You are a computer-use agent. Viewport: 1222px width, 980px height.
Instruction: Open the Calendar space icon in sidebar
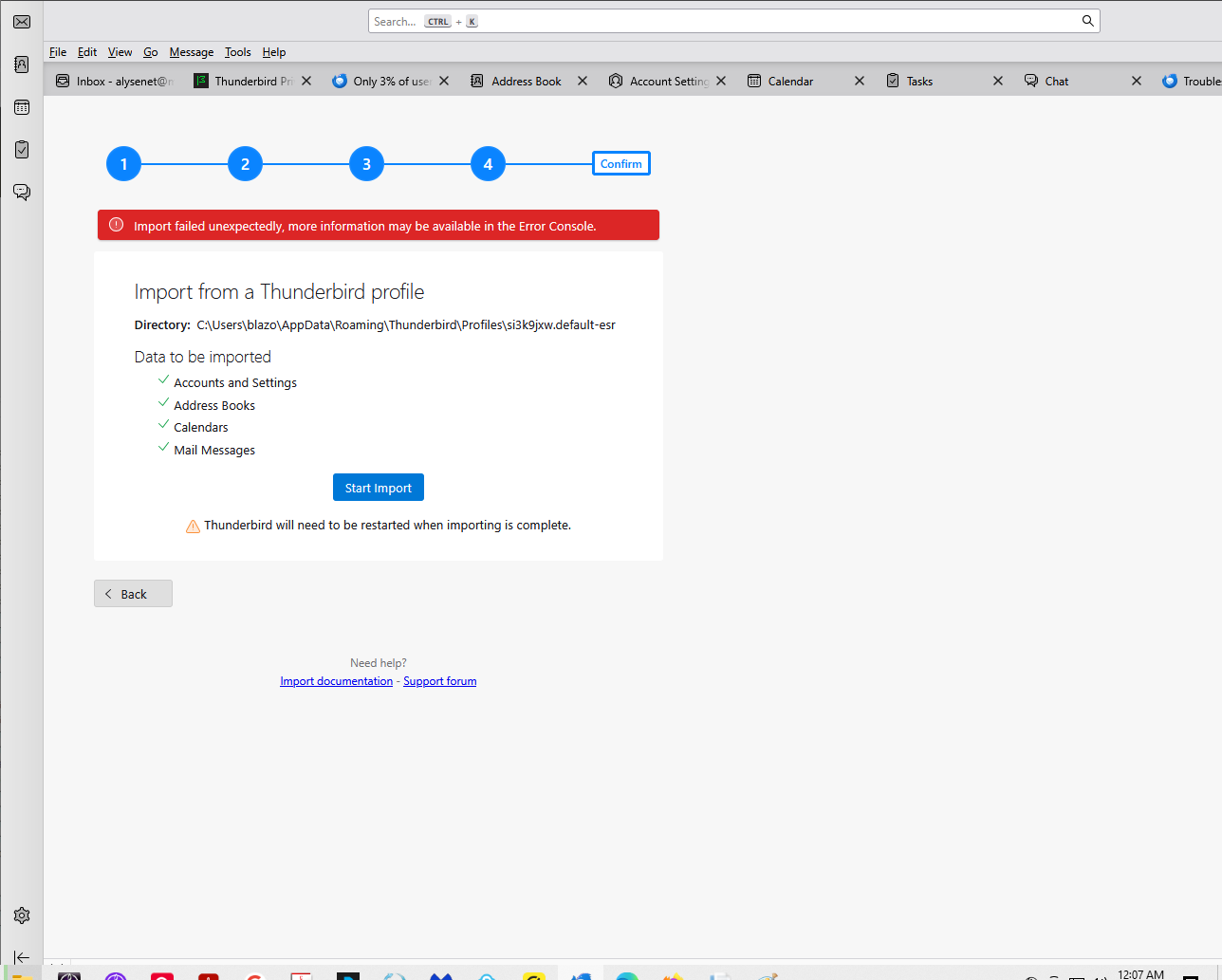pyautogui.click(x=22, y=107)
